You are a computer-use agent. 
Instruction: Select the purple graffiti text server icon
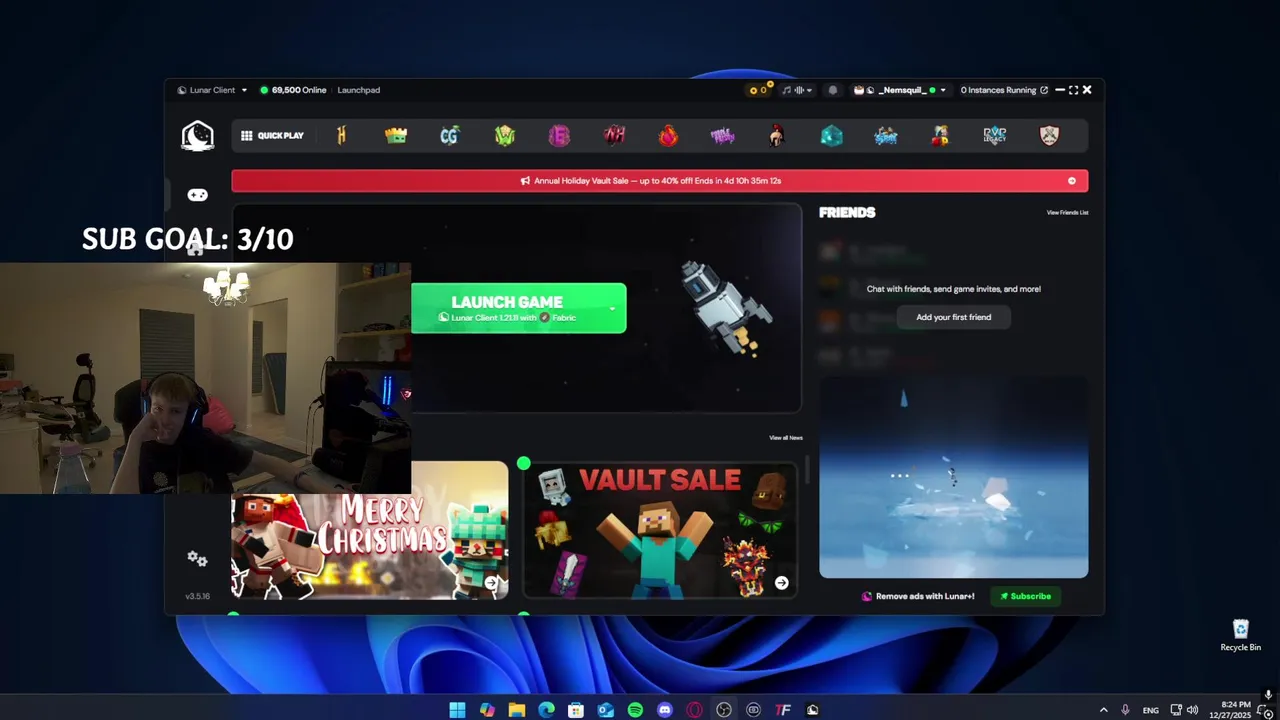722,136
